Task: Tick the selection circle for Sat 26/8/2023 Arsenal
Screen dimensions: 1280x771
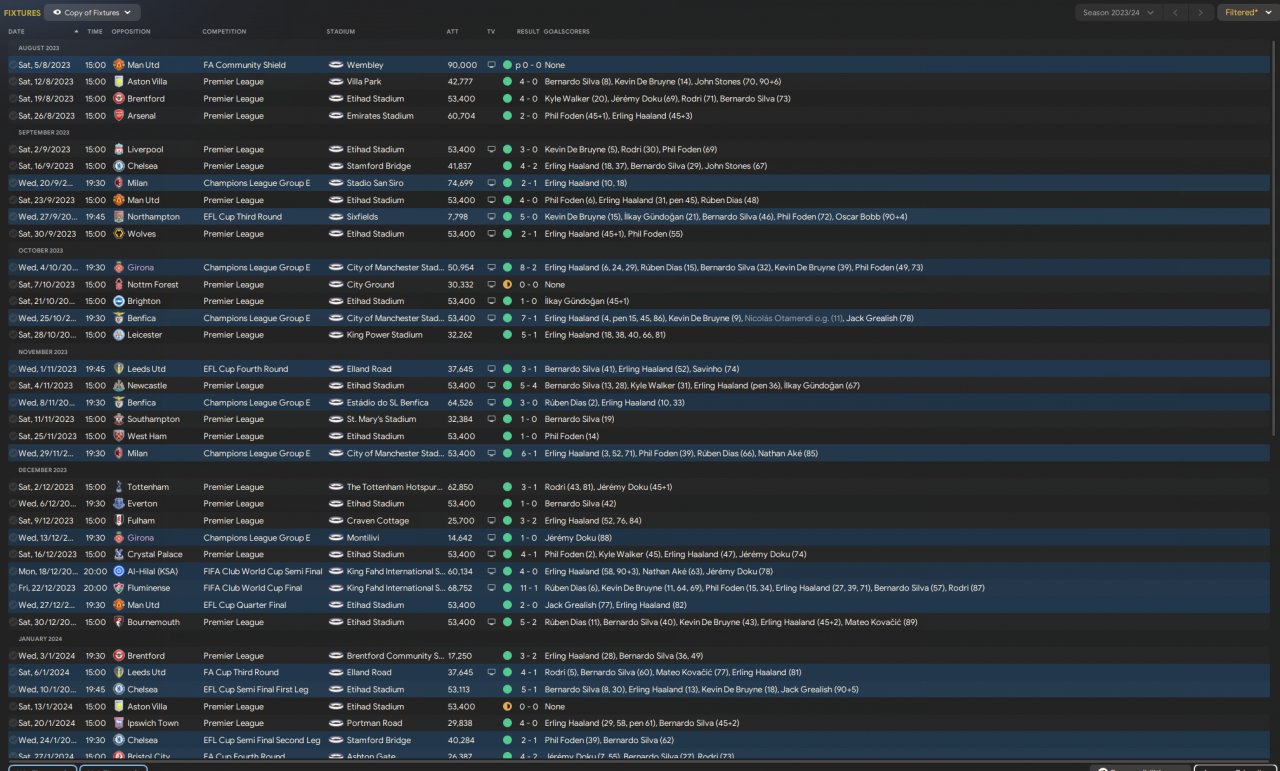Action: (13, 116)
